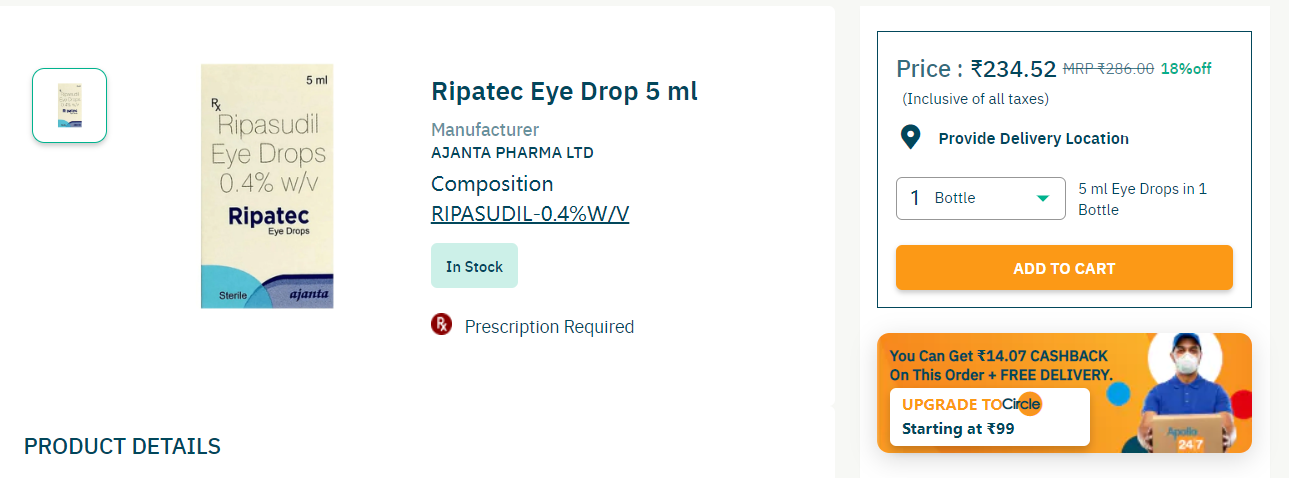Click the PRODUCT DETAILS heading

(x=122, y=446)
